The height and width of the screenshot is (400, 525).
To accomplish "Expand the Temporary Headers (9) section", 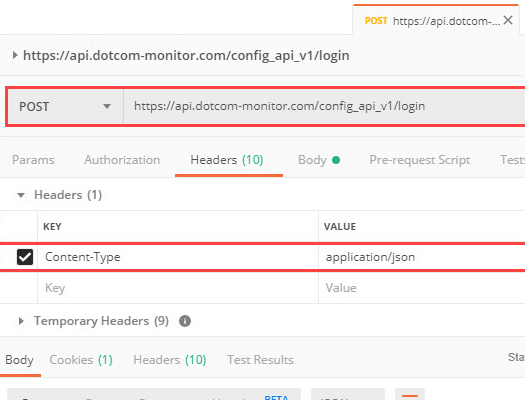I will point(21,321).
